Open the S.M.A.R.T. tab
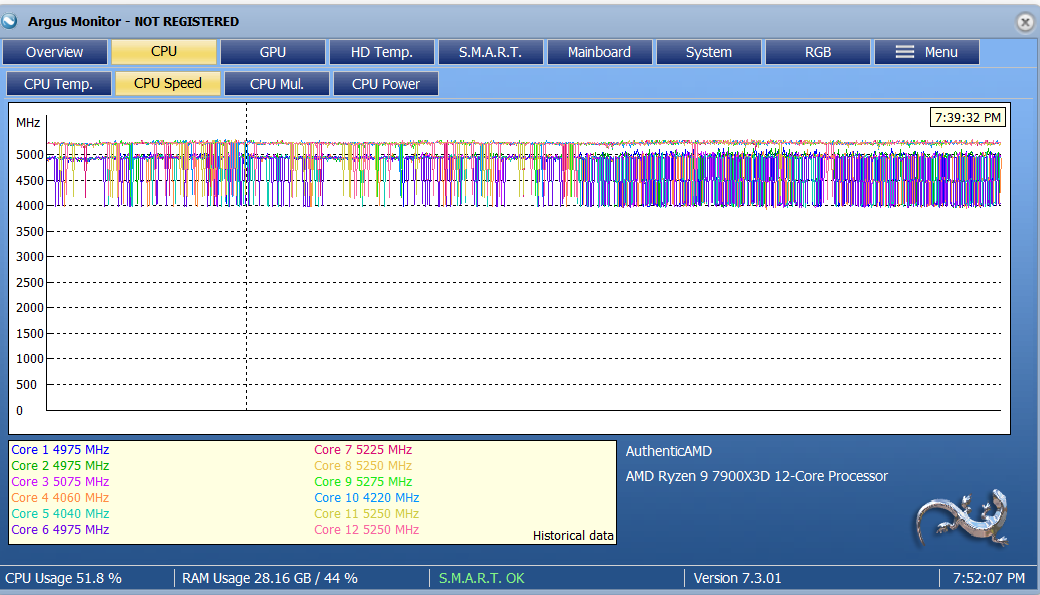 pyautogui.click(x=491, y=52)
